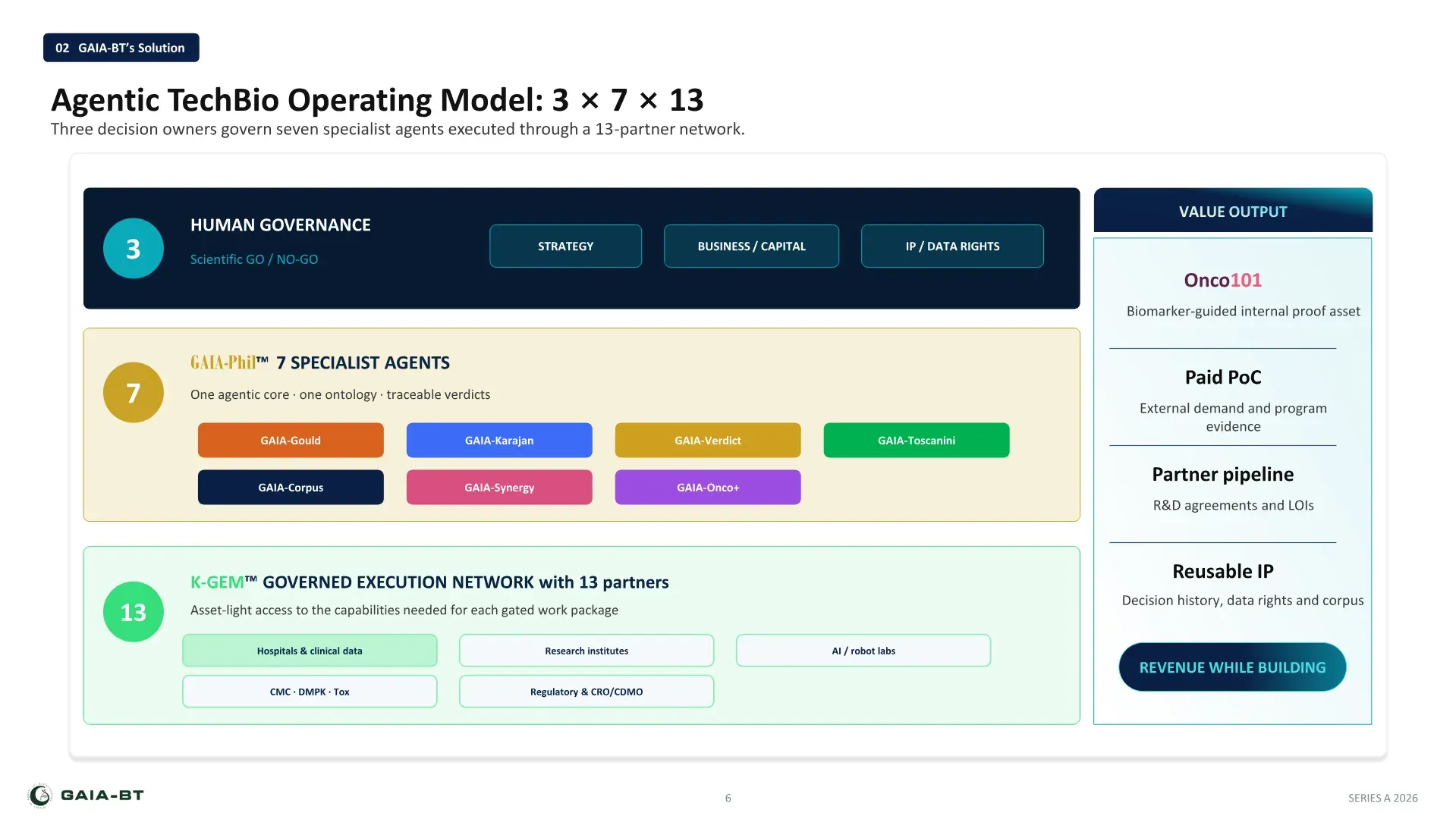Screen dimensions: 1456x819
Task: Click the Partner pipeline heading
Action: pos(1223,475)
